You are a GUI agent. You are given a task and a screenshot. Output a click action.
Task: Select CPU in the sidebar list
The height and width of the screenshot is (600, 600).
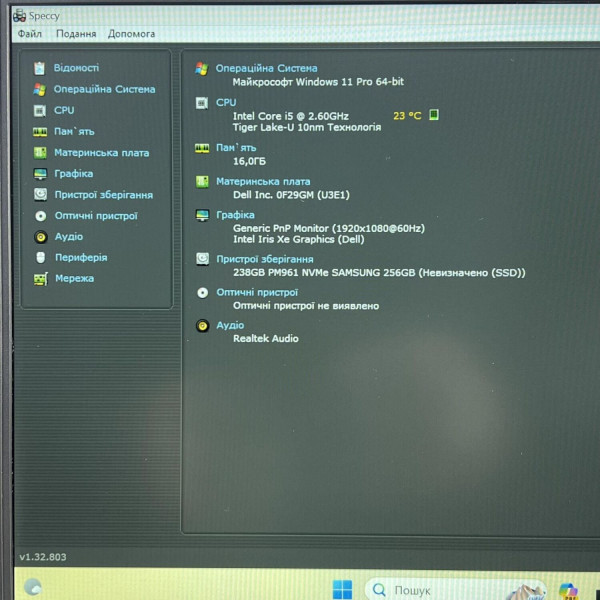[64, 110]
